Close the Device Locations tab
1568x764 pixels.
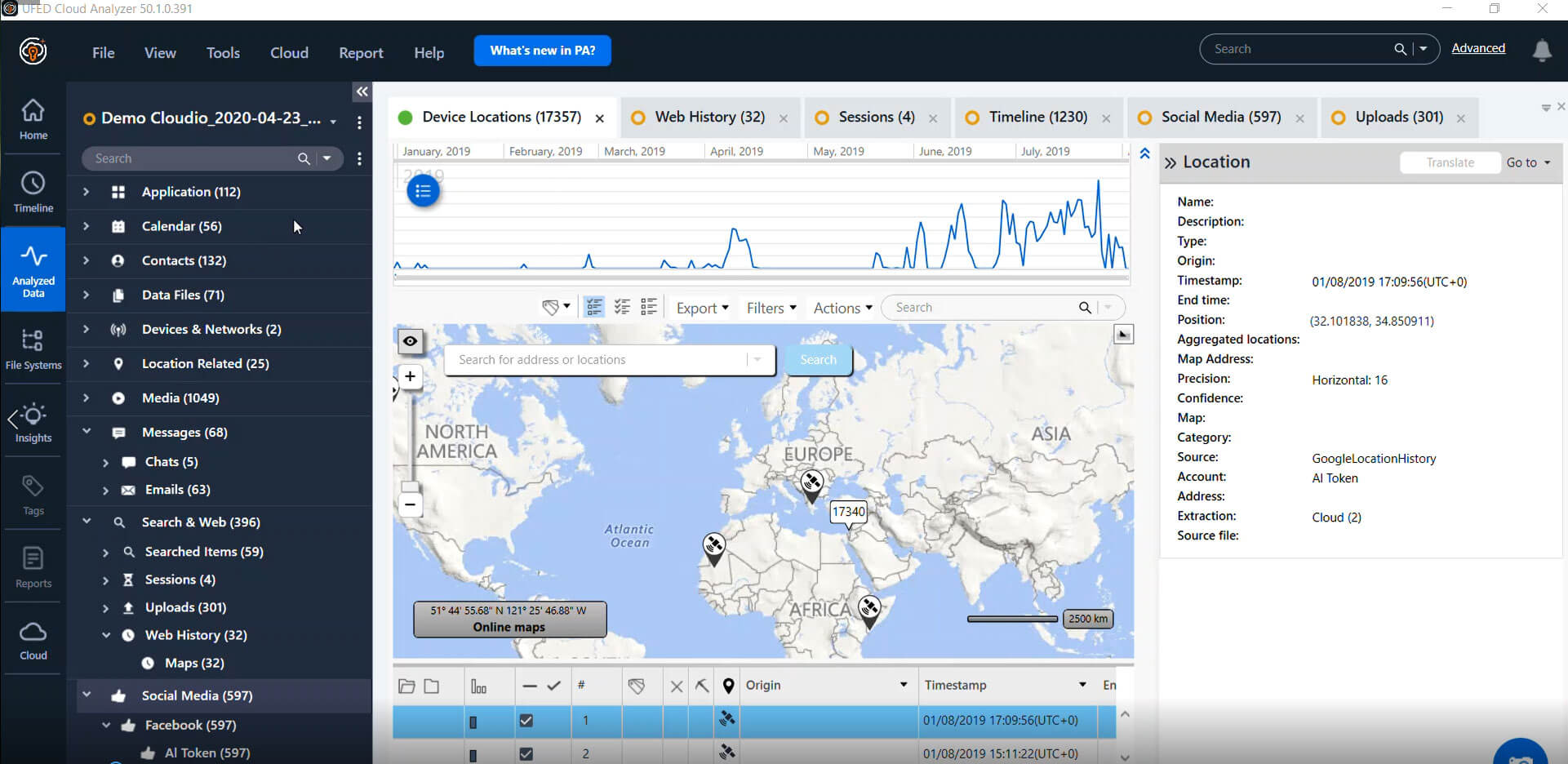(x=600, y=118)
